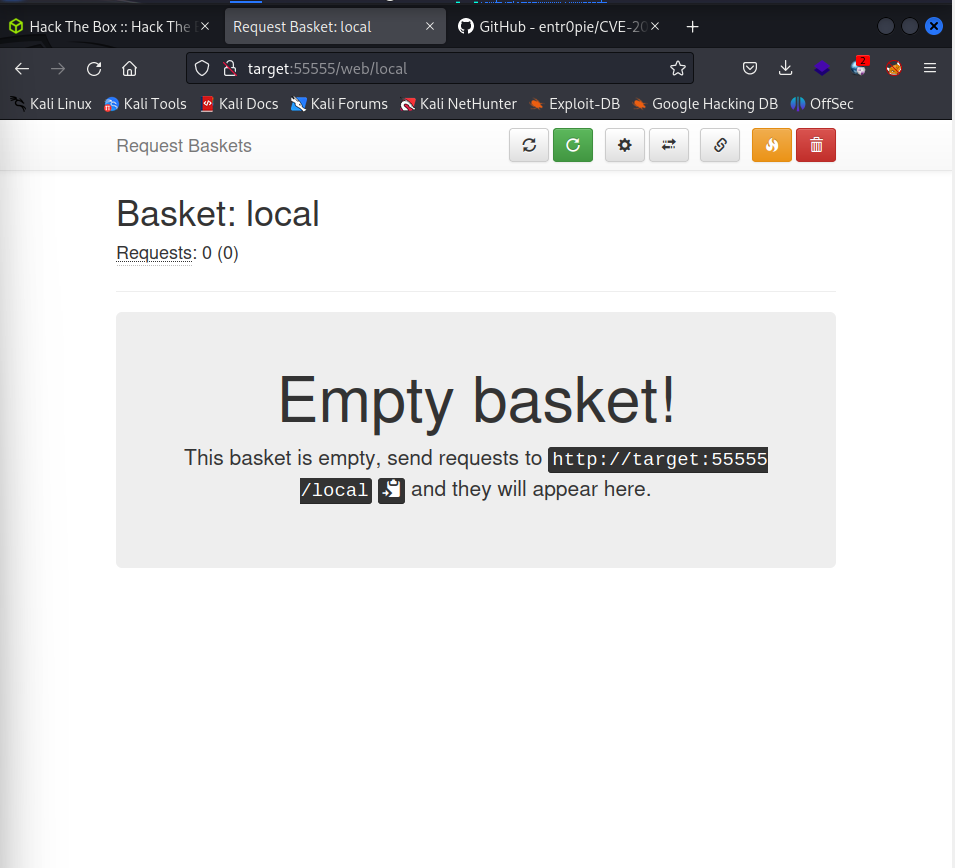Toggle bookmark star for current page
955x868 pixels.
point(678,68)
